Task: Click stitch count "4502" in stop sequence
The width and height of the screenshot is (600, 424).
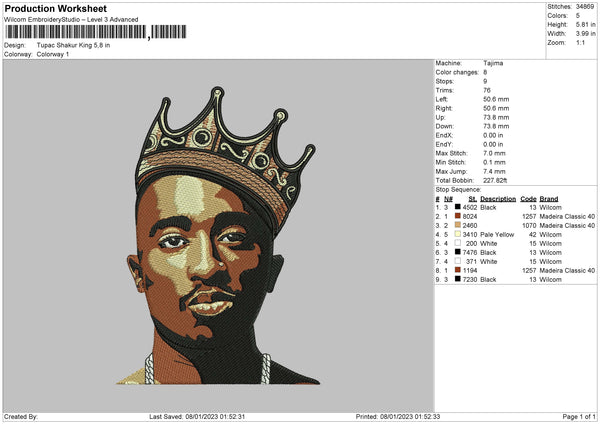Action: pyautogui.click(x=470, y=207)
